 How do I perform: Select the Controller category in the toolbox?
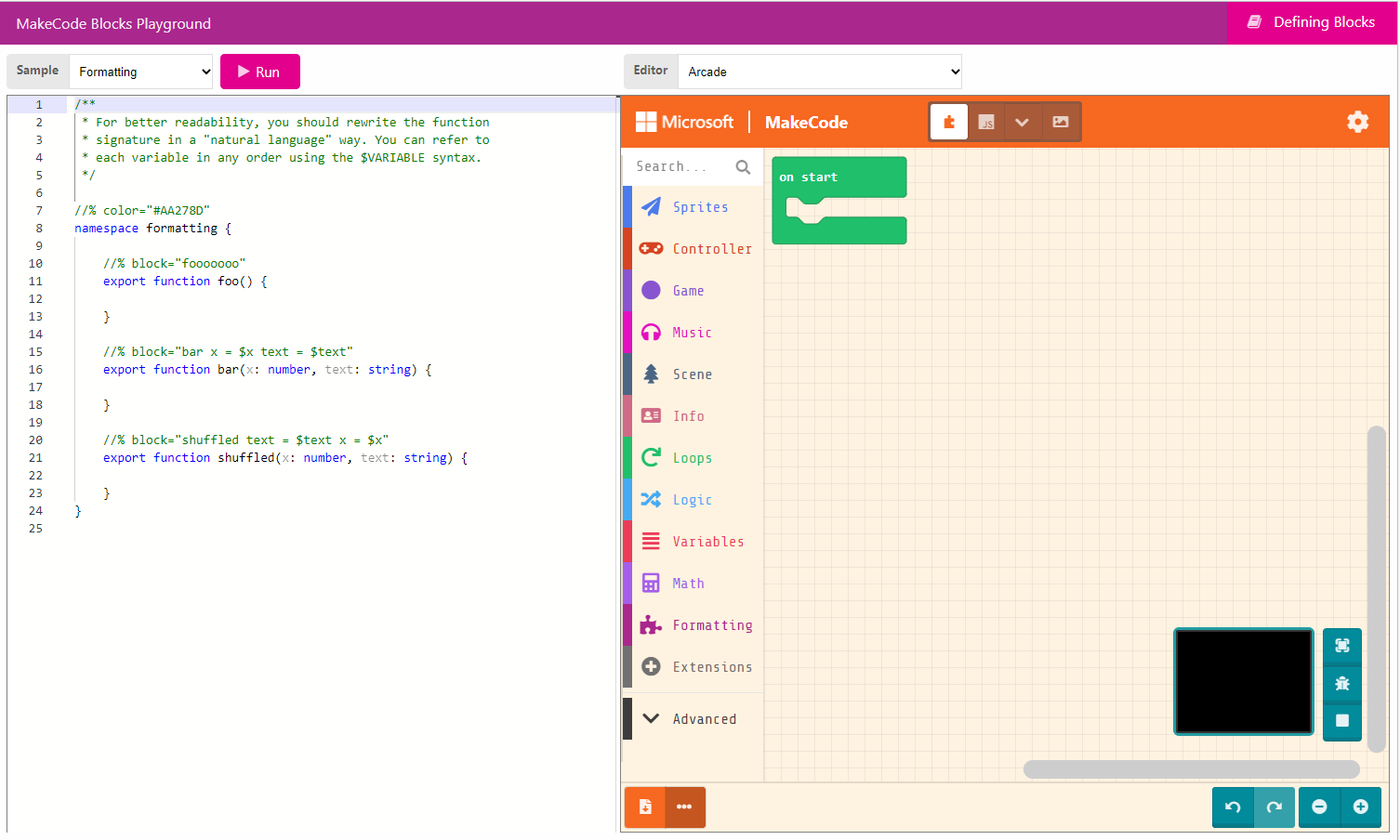click(712, 248)
